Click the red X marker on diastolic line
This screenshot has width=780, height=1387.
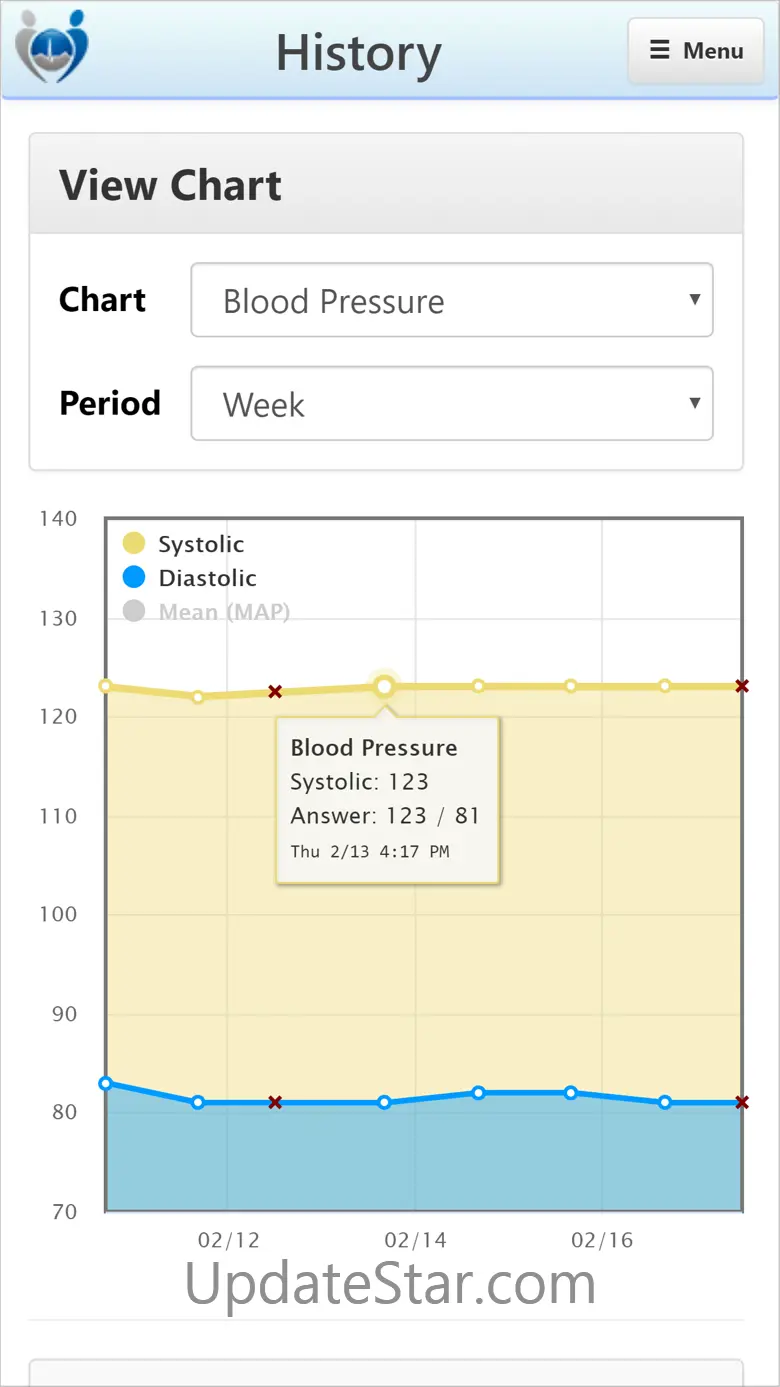275,1102
